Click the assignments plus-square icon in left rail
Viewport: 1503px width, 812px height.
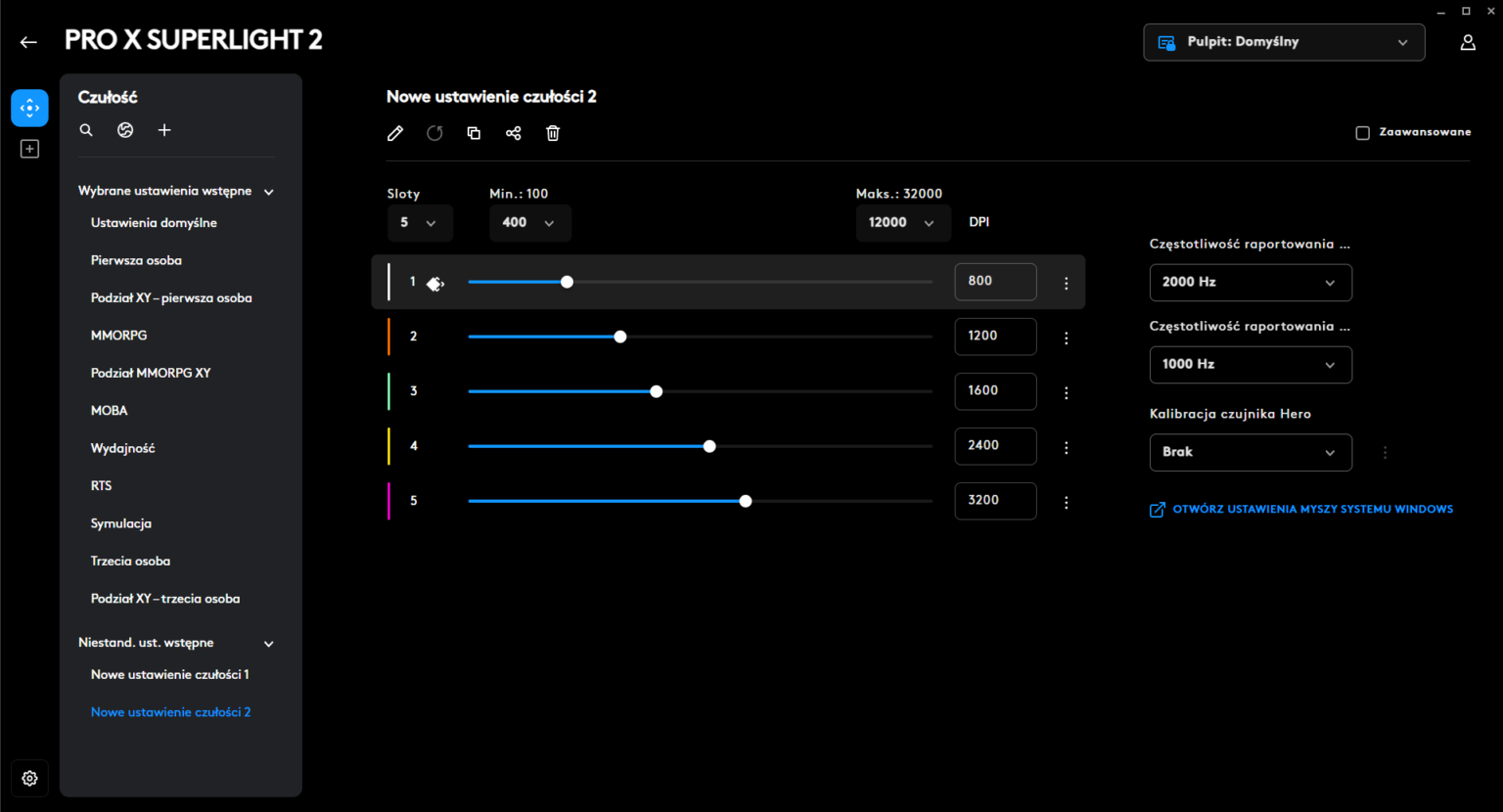29,149
